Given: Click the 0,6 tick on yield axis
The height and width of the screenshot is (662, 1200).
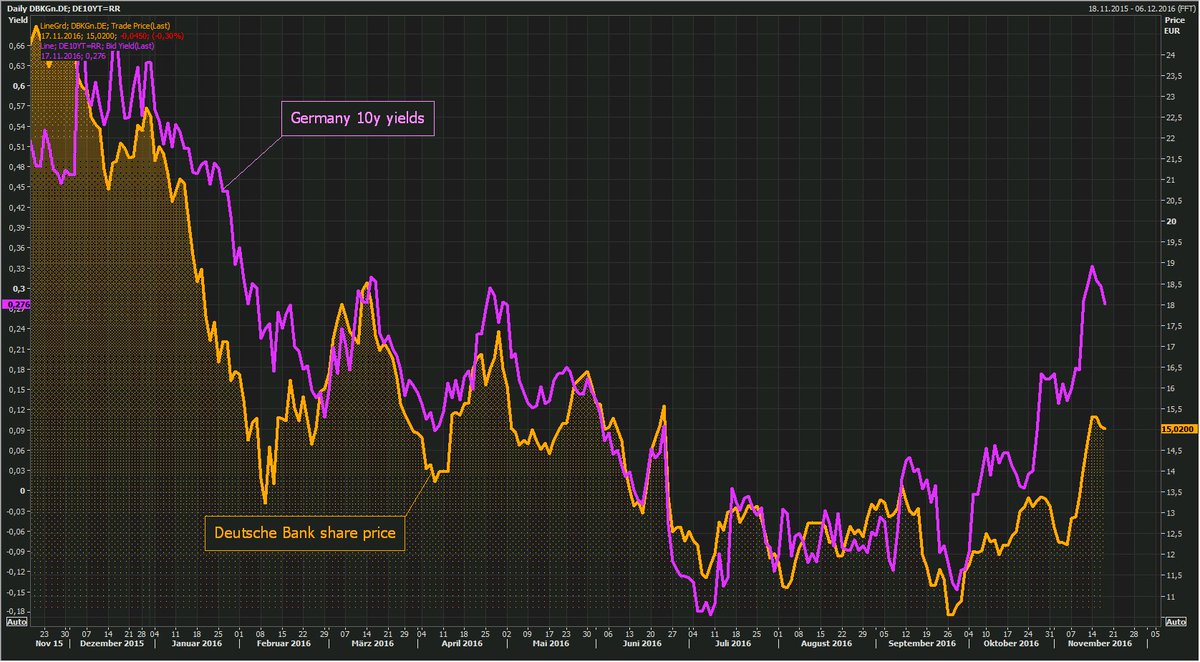Looking at the screenshot, I should coord(19,87).
